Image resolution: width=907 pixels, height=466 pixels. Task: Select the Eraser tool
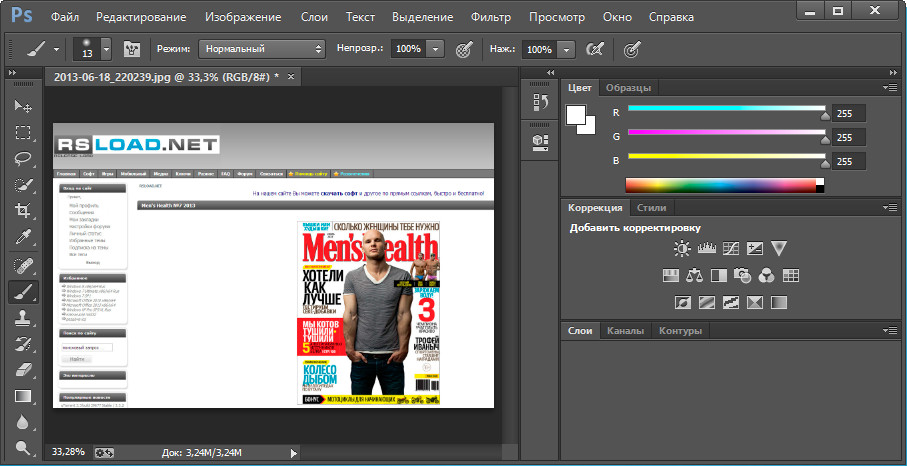click(23, 369)
